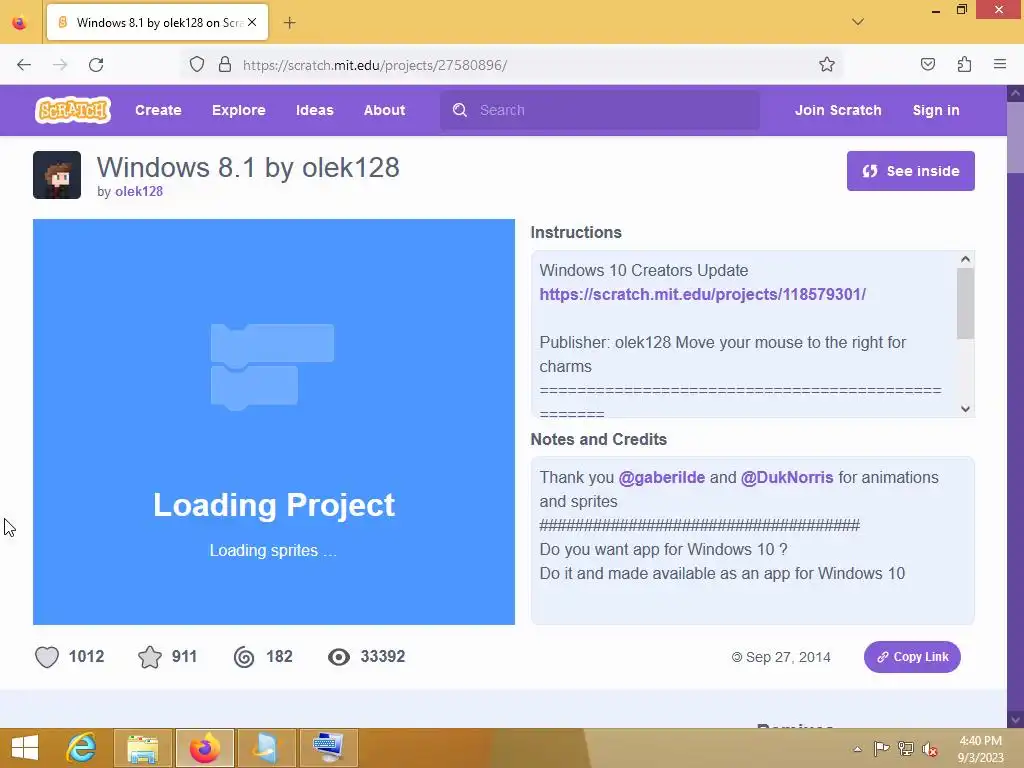The height and width of the screenshot is (768, 1024).
Task: Click Sign in
Action: pos(936,110)
